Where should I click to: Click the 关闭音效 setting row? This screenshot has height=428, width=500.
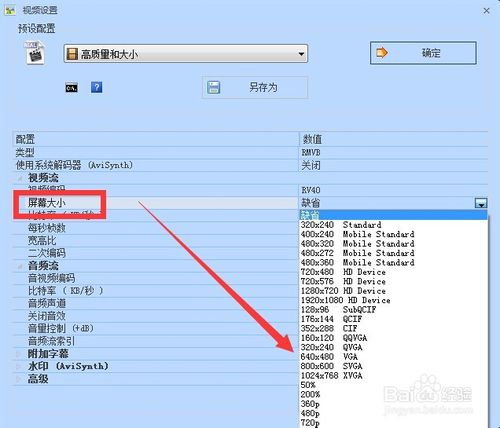click(156, 316)
